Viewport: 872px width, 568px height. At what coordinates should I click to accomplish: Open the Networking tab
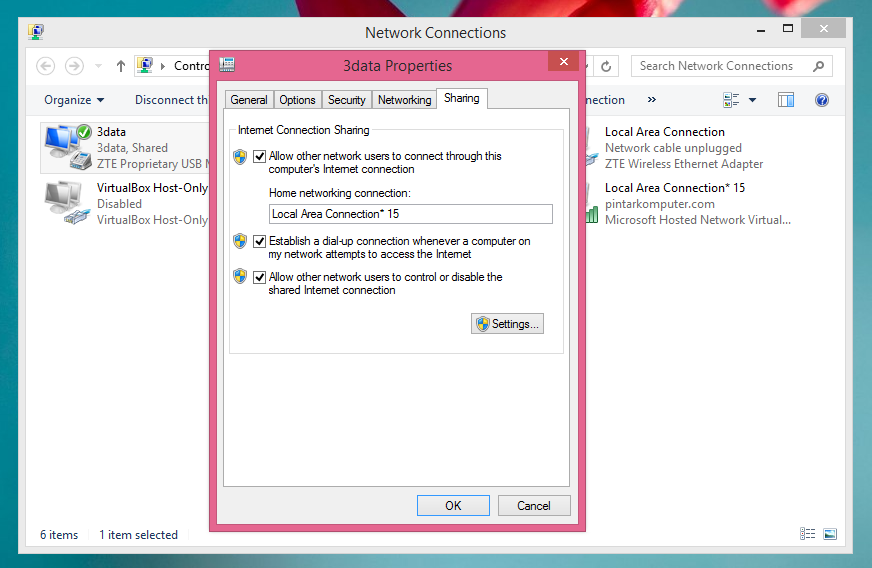pos(404,100)
